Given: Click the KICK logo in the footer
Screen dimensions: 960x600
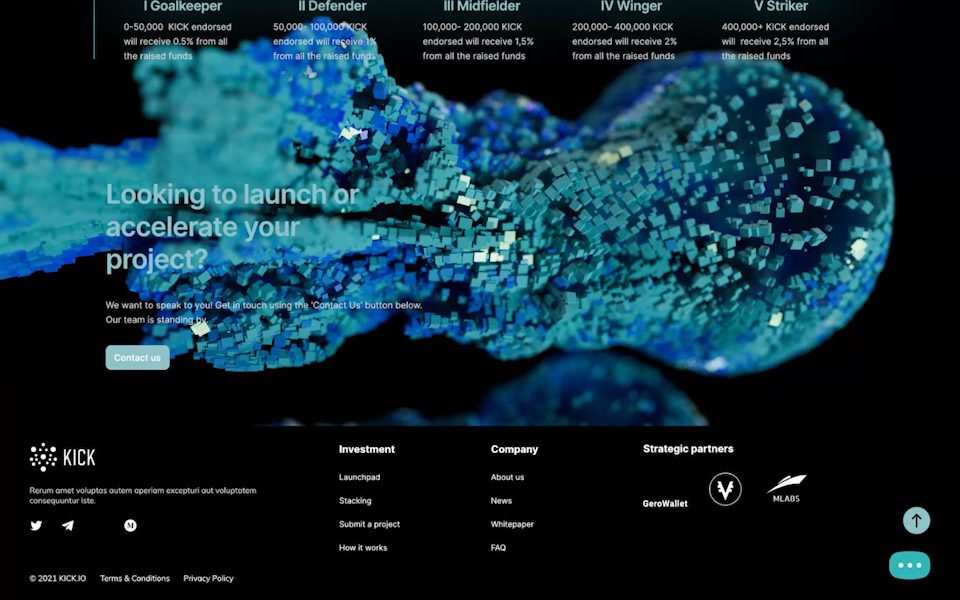Looking at the screenshot, I should click(x=62, y=457).
